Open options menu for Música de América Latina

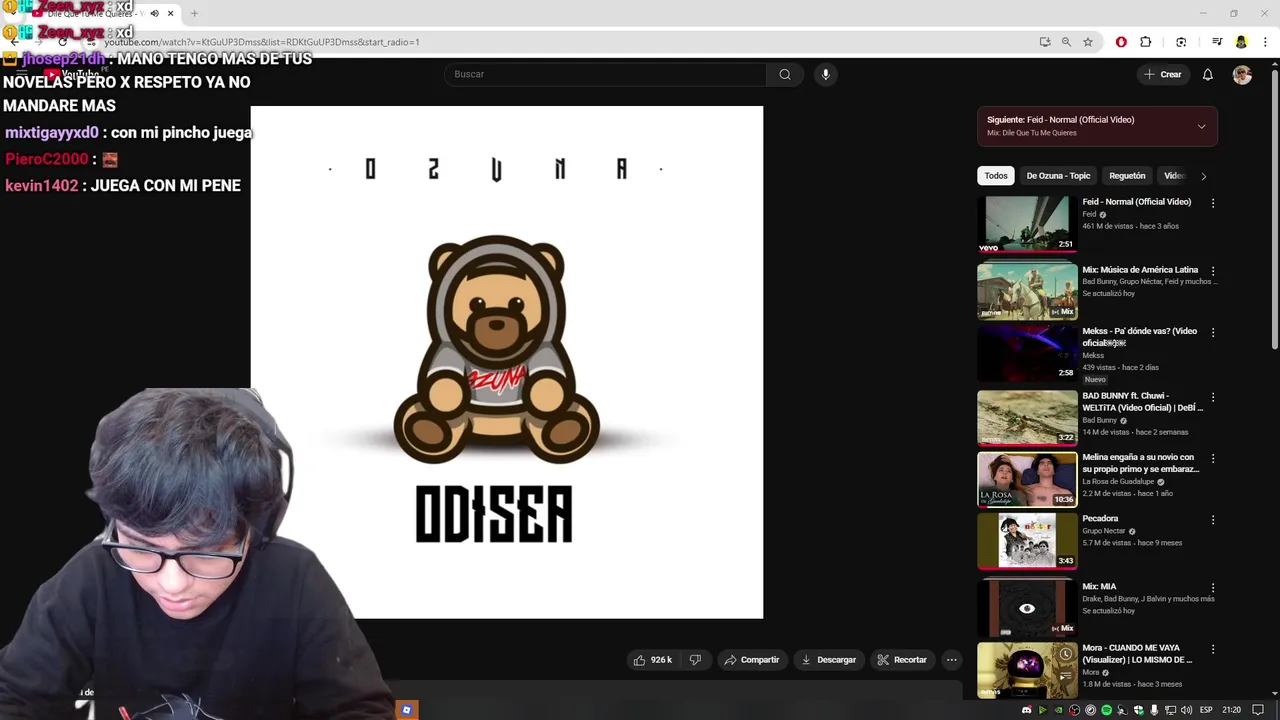1213,271
